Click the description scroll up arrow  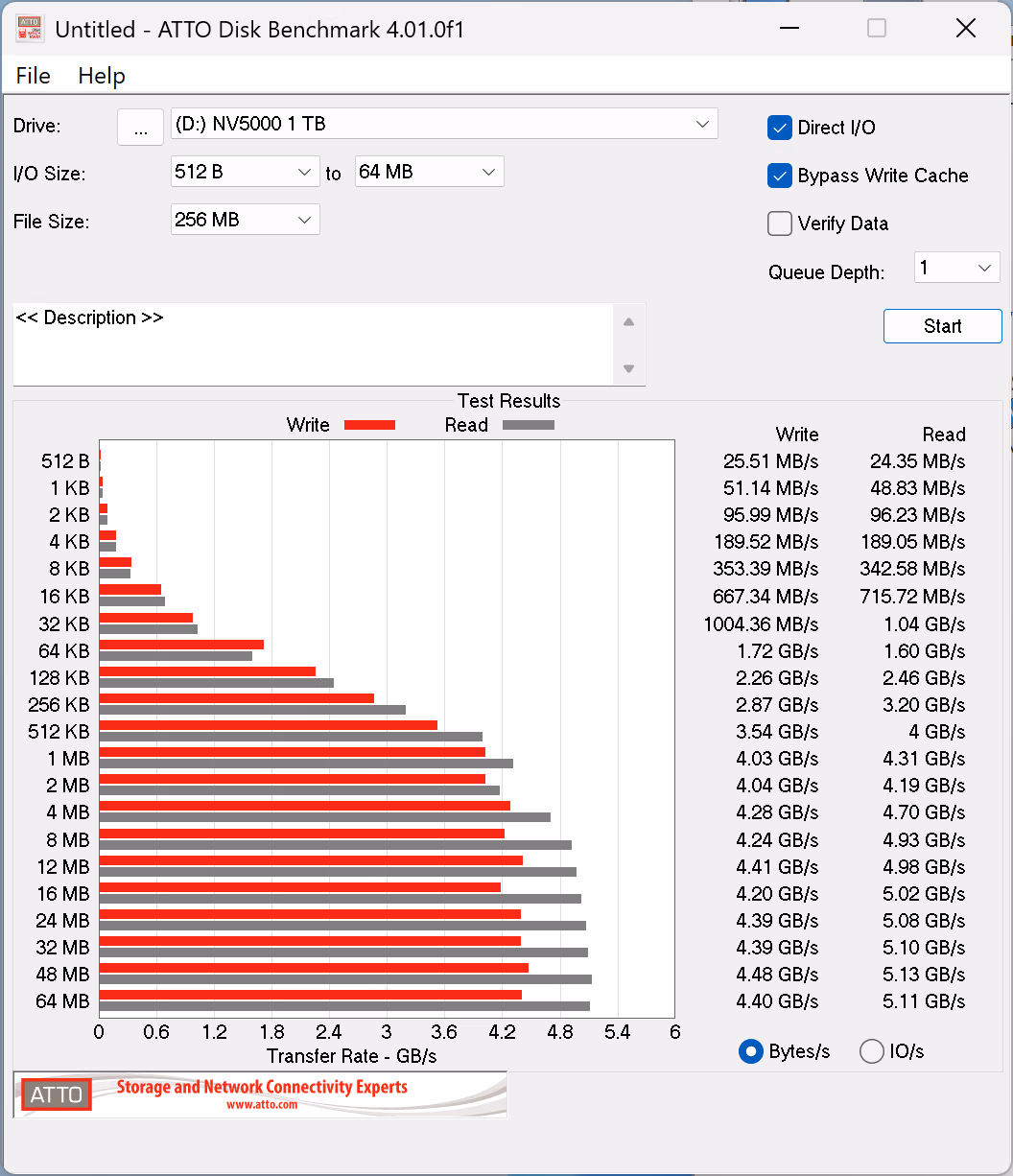(x=628, y=322)
